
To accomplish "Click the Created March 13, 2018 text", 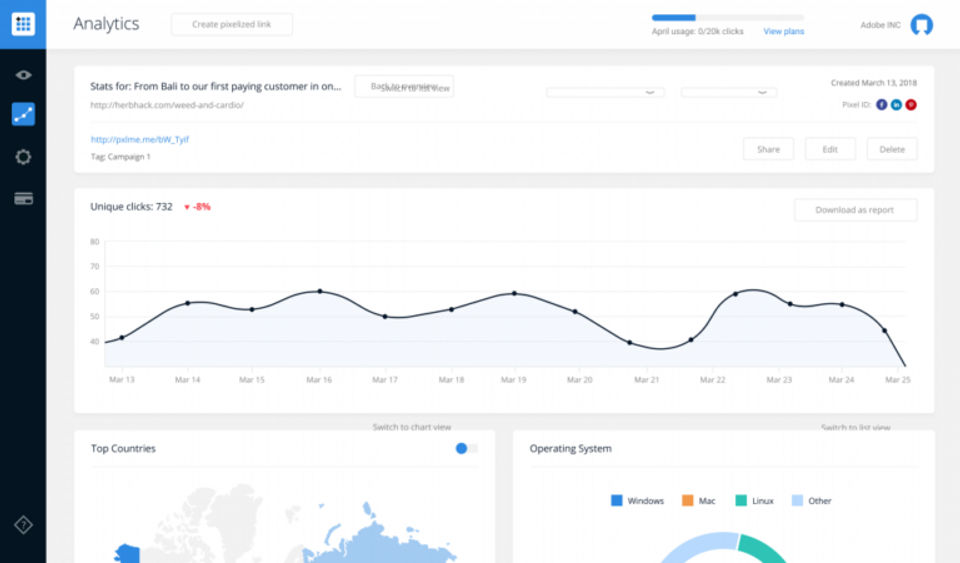I will (x=874, y=83).
